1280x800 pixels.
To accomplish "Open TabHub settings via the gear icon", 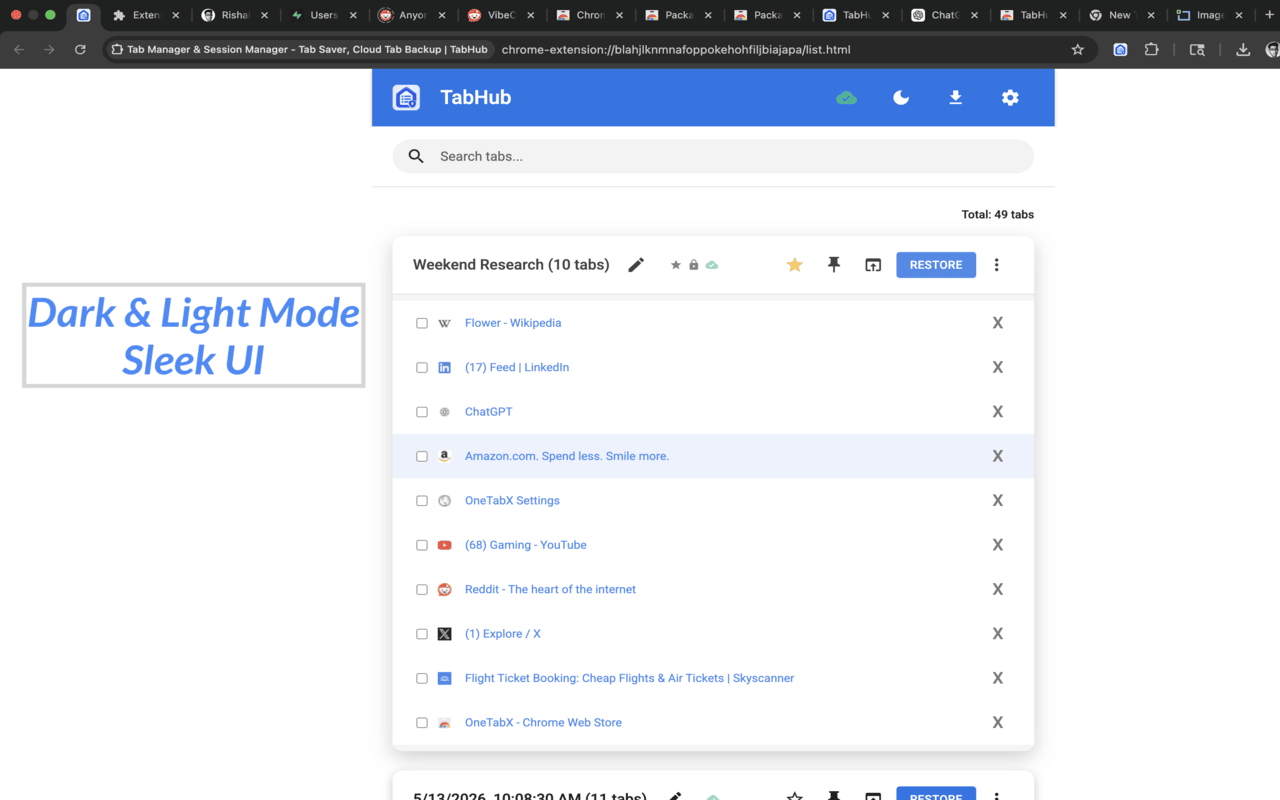I will [x=1010, y=98].
